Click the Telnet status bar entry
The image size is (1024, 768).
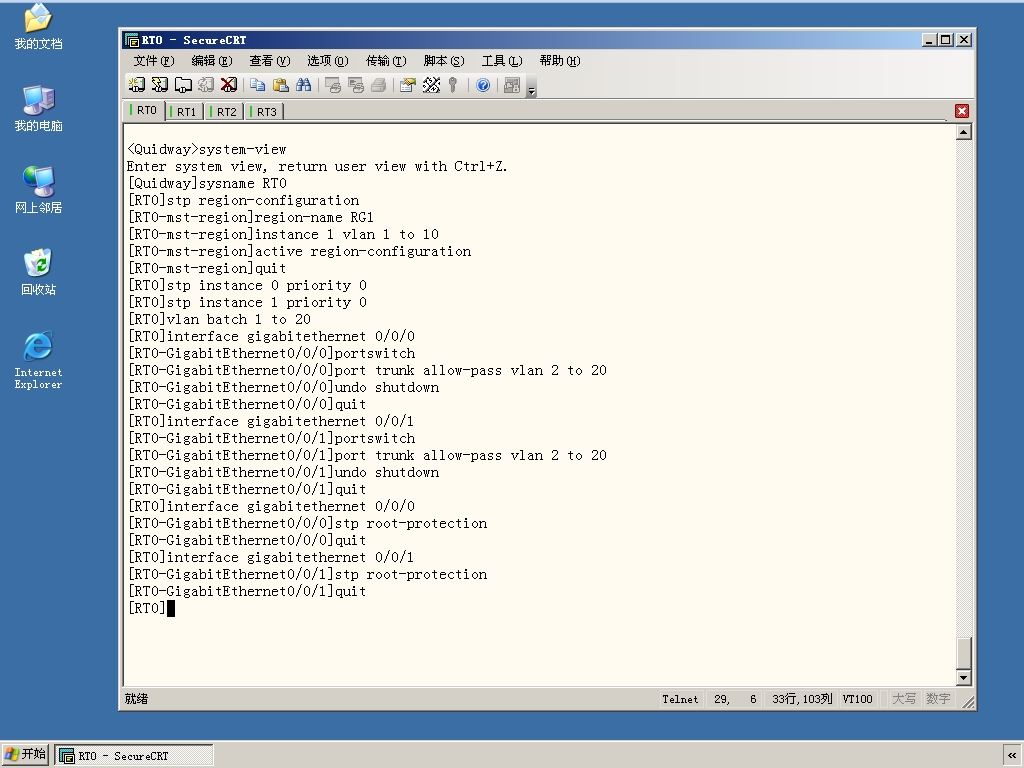pos(680,699)
